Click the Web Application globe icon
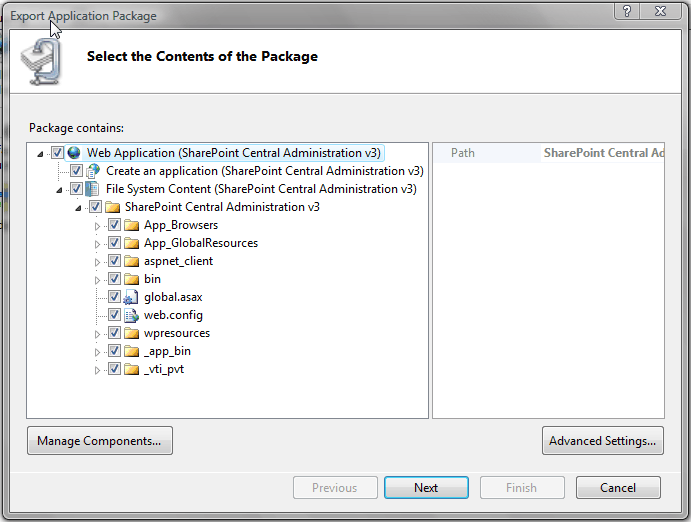The image size is (691, 522). 74,153
